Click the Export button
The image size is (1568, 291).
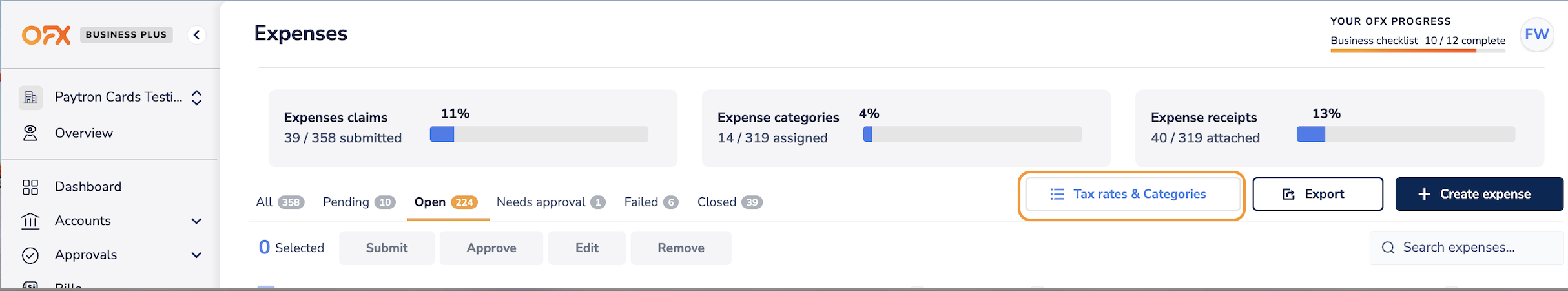[1317, 194]
